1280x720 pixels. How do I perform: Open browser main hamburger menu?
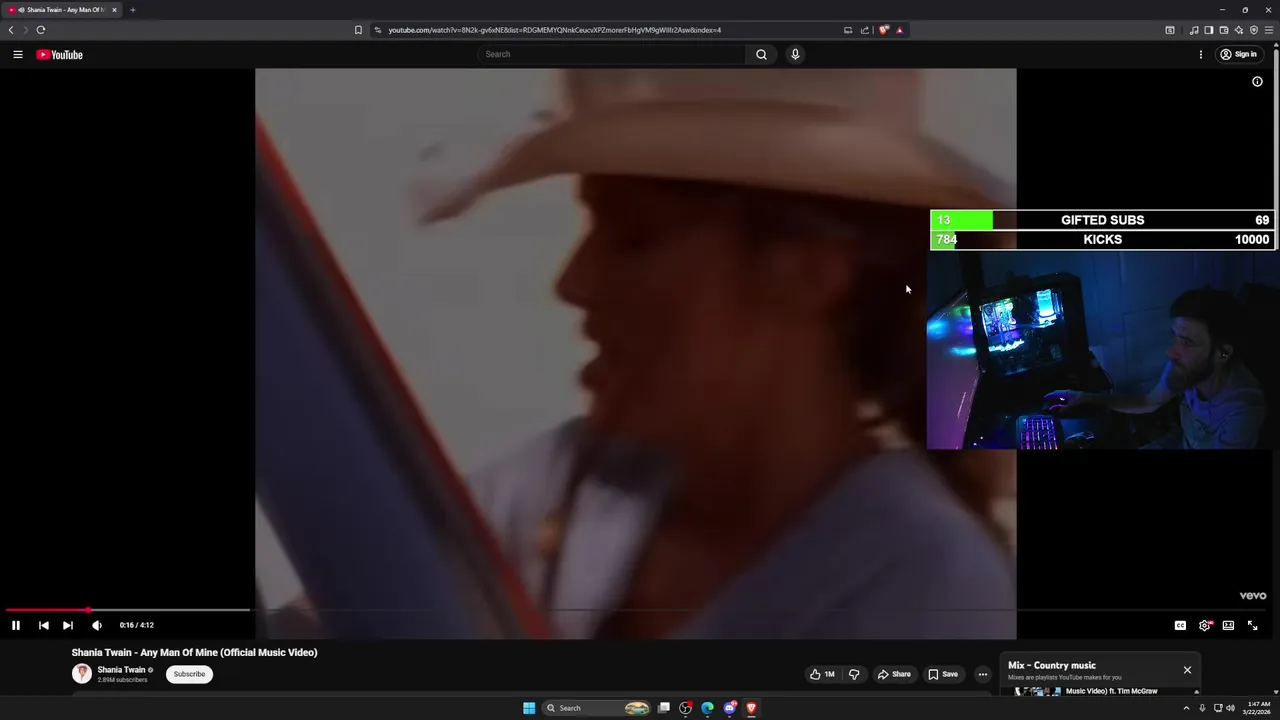1269,30
